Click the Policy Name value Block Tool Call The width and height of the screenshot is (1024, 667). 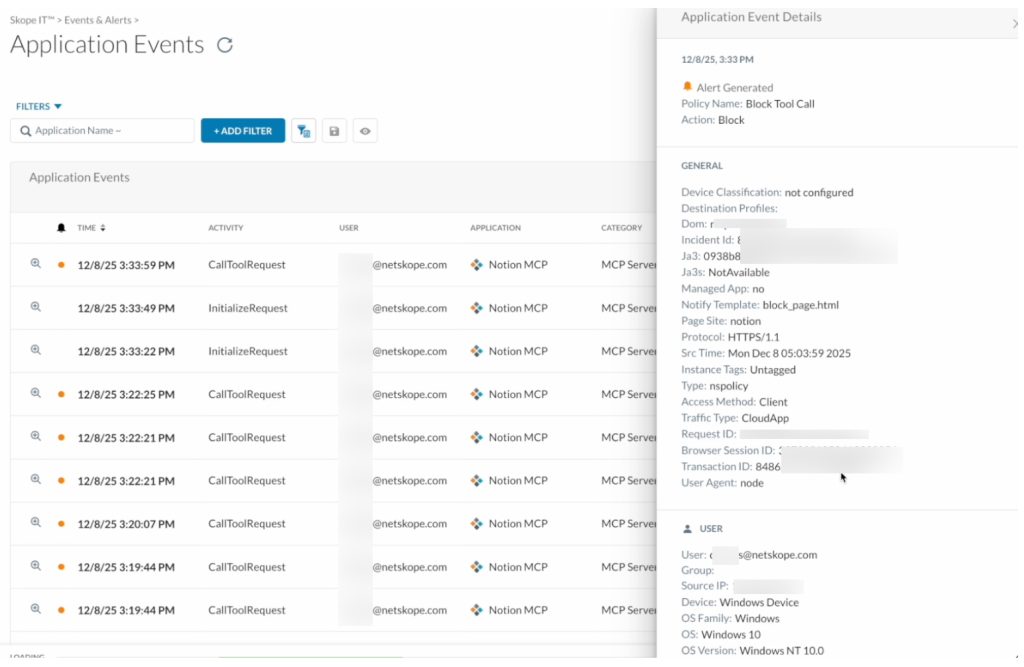point(780,104)
